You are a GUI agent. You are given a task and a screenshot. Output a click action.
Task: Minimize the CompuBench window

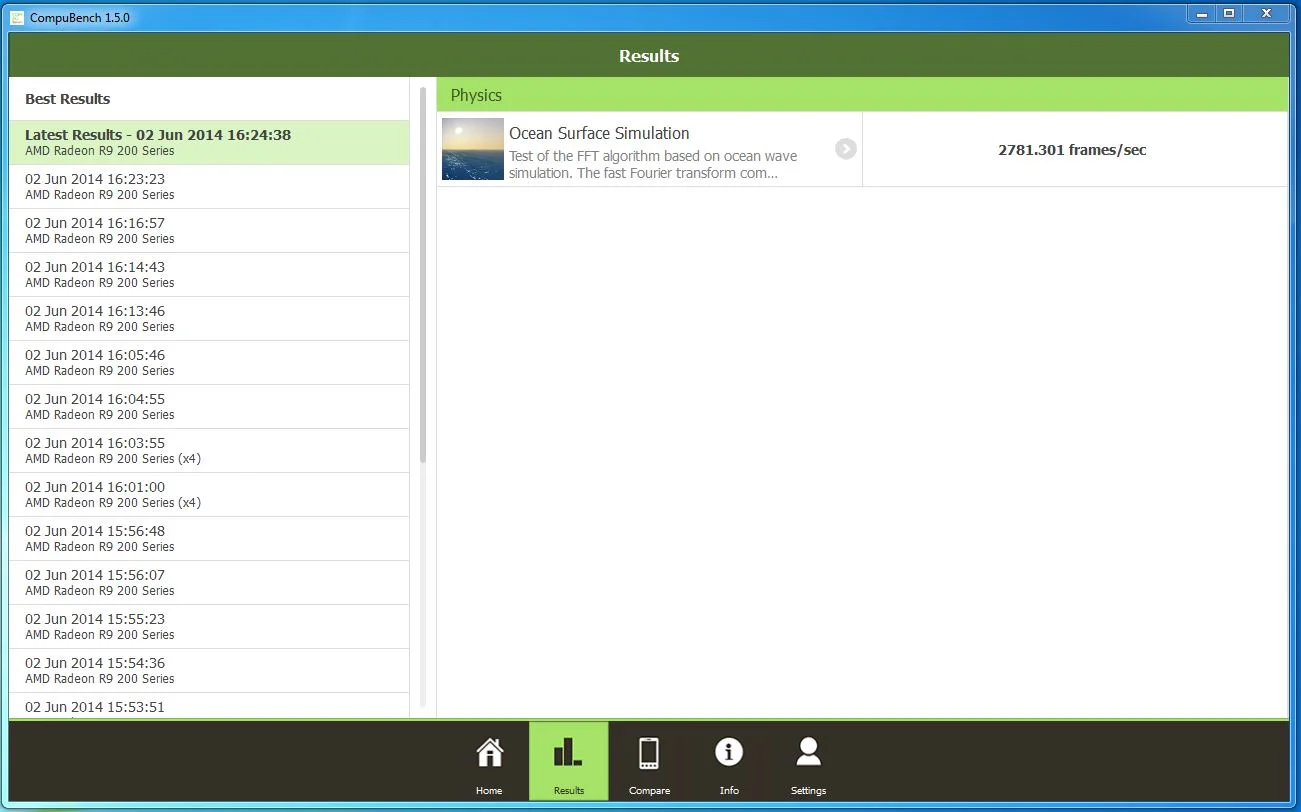[1201, 13]
